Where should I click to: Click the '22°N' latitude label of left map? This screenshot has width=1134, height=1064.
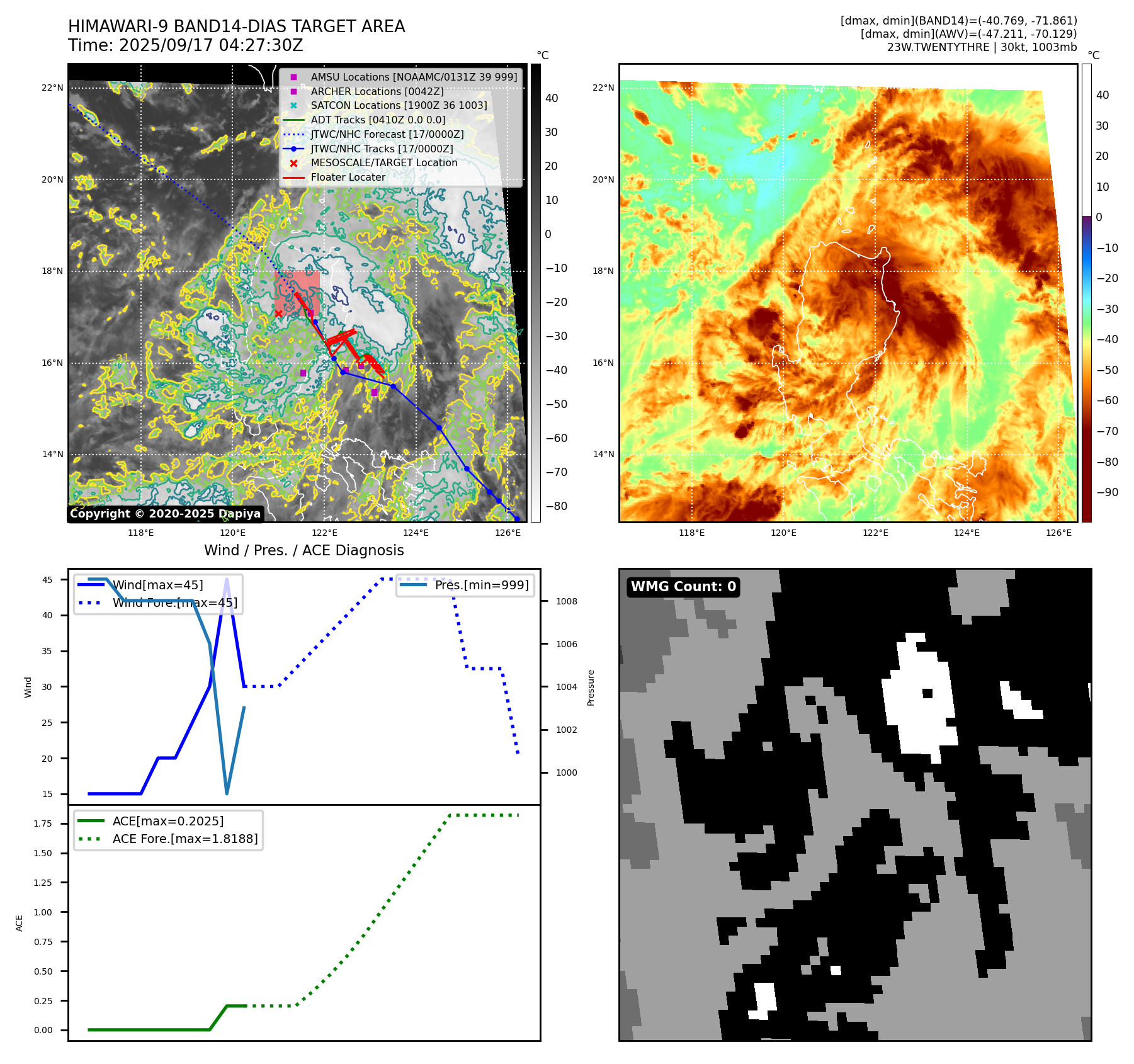(53, 88)
